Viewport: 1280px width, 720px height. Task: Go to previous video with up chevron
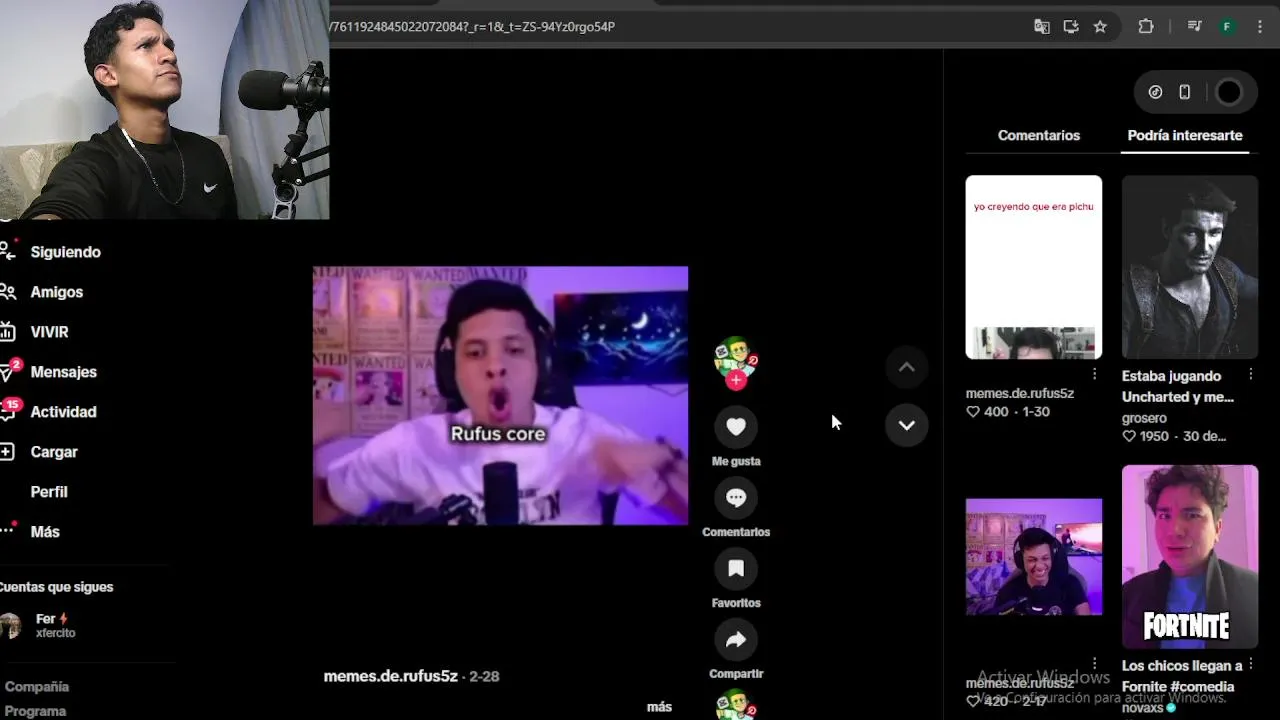point(906,367)
